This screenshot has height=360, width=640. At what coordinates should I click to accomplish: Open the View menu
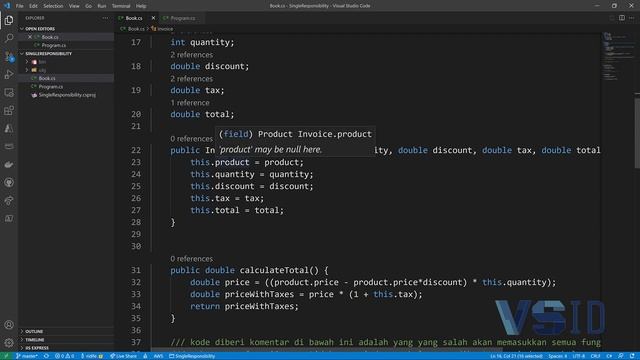click(74, 6)
